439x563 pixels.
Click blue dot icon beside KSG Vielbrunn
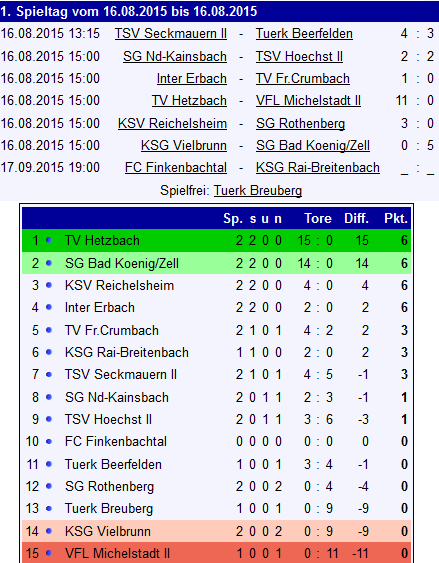(x=49, y=531)
